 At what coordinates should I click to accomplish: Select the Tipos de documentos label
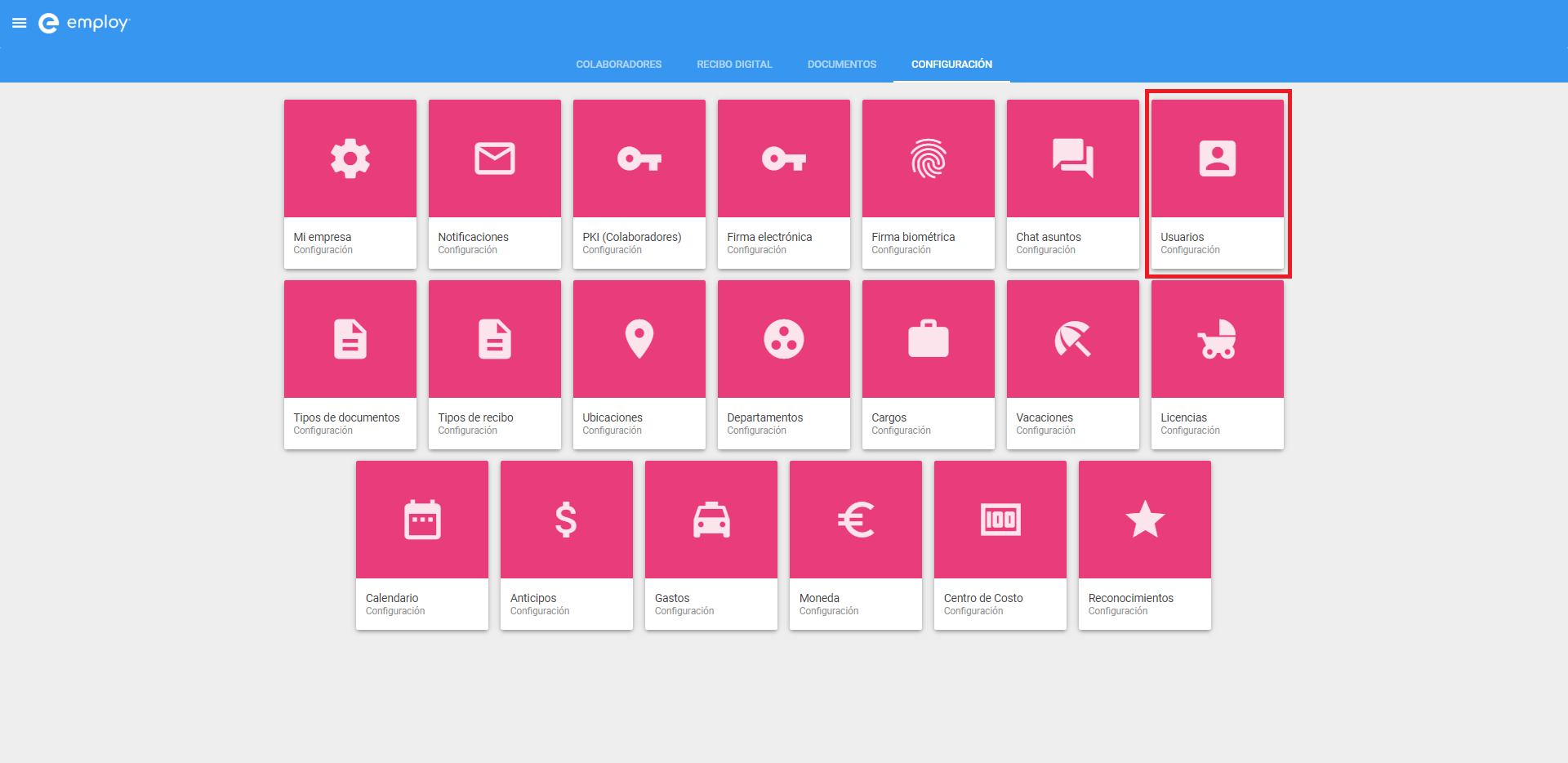pyautogui.click(x=346, y=417)
